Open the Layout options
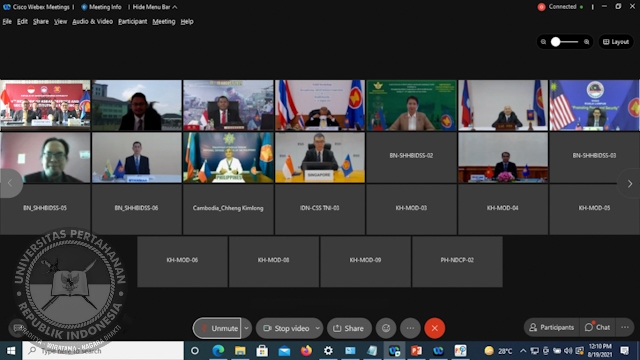Image resolution: width=640 pixels, height=360 pixels. coord(616,42)
